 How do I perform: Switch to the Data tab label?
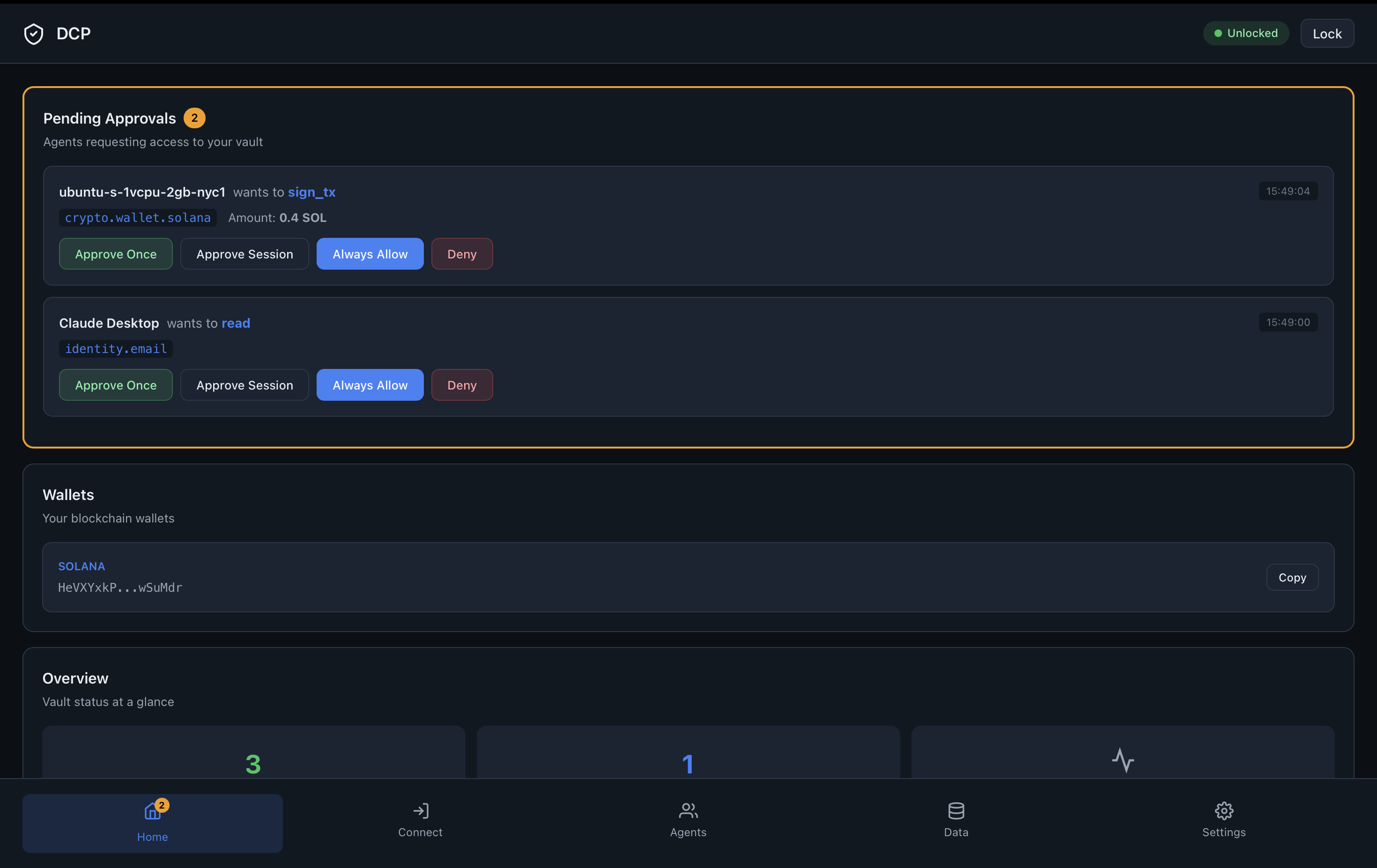tap(956, 832)
